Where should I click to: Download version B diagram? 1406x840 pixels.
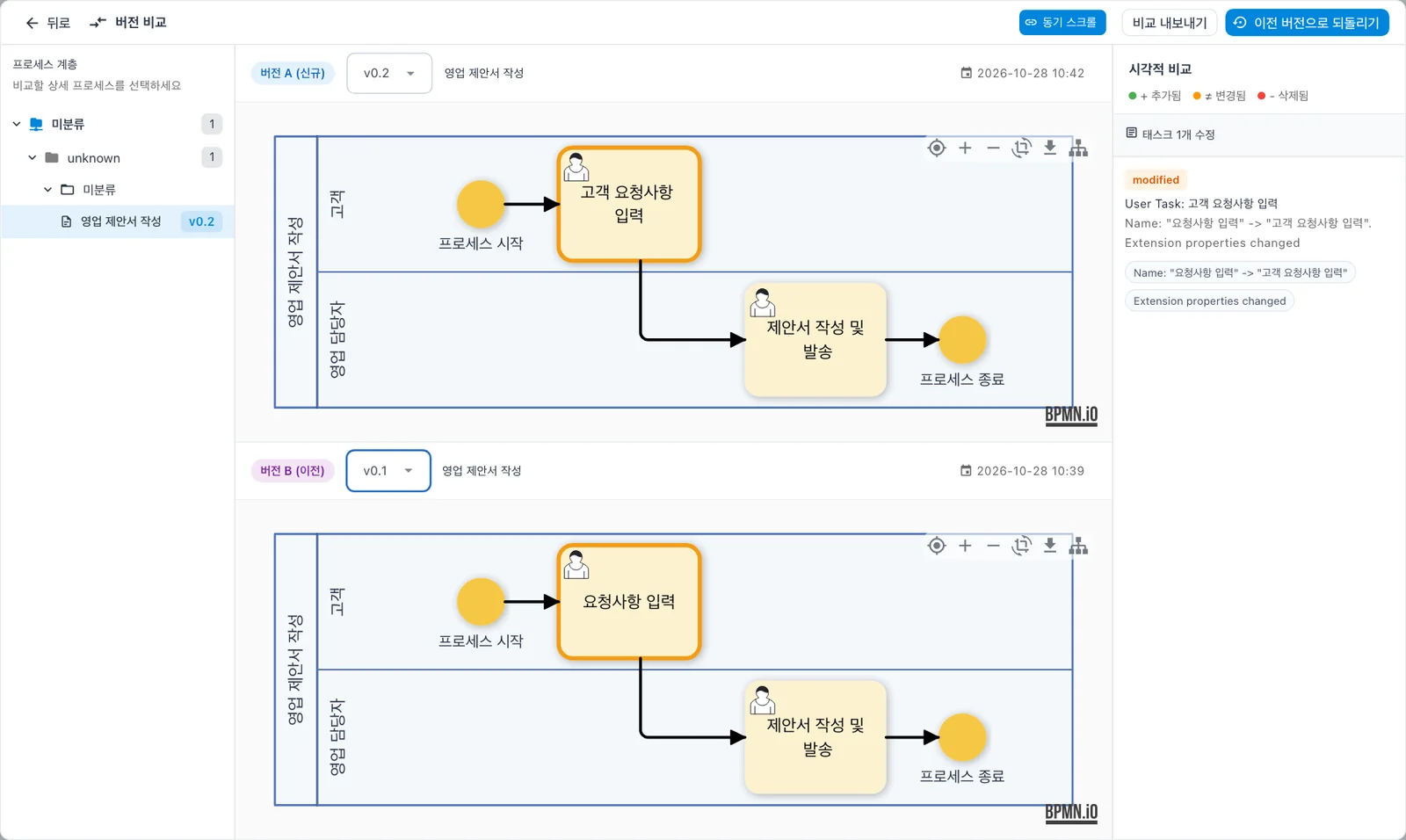click(x=1049, y=546)
